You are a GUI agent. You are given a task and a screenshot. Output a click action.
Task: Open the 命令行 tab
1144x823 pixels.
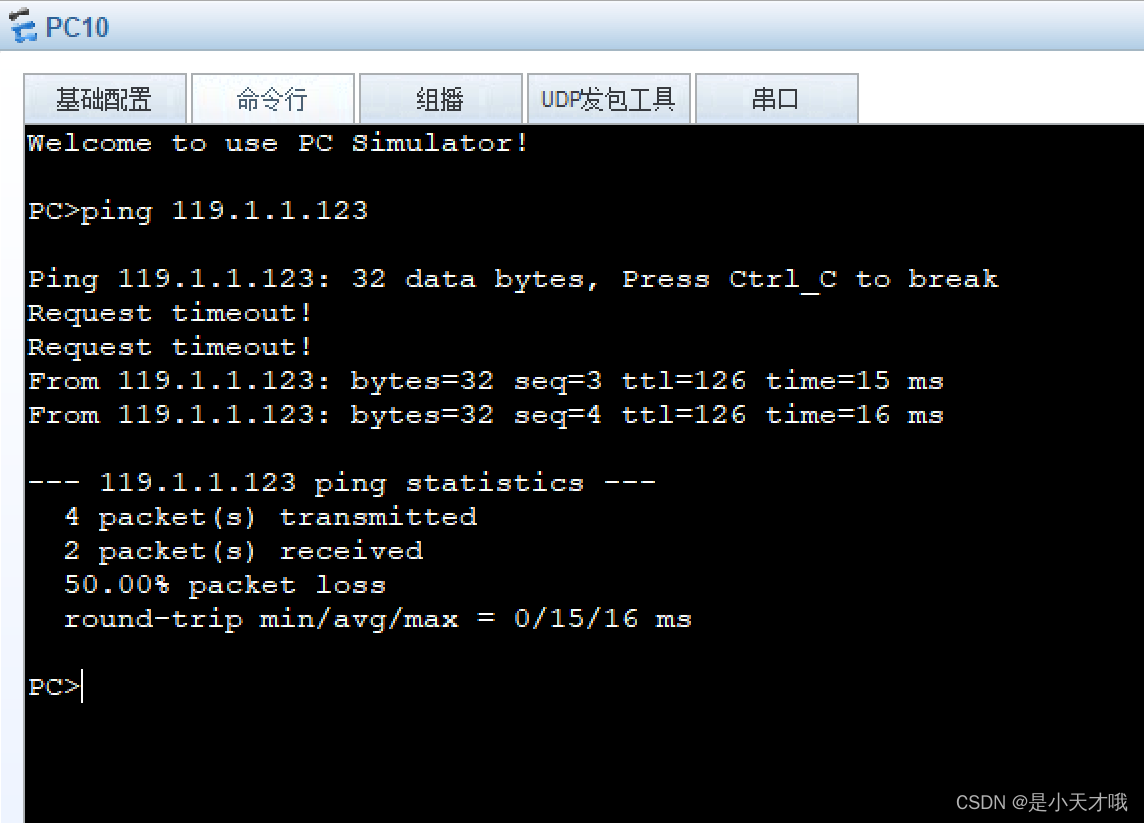273,98
